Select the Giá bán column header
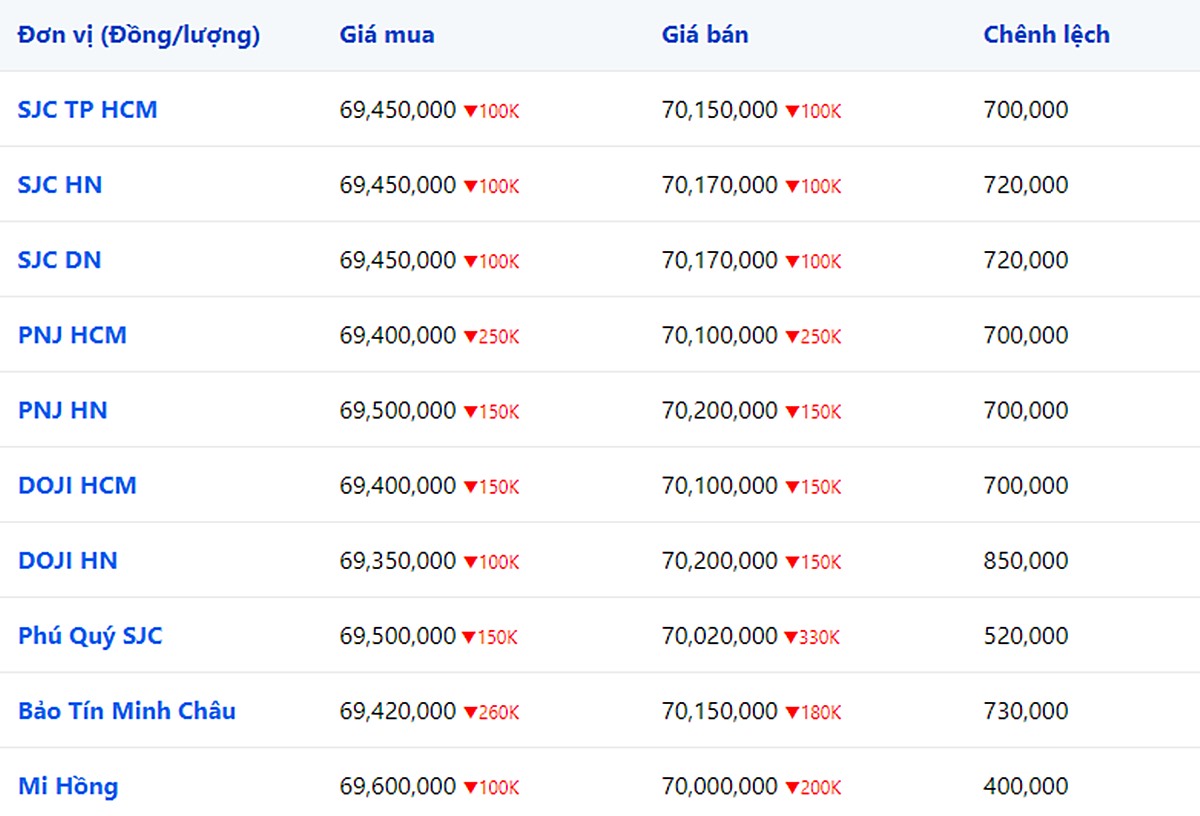Screen dimensions: 1200x816 705,35
